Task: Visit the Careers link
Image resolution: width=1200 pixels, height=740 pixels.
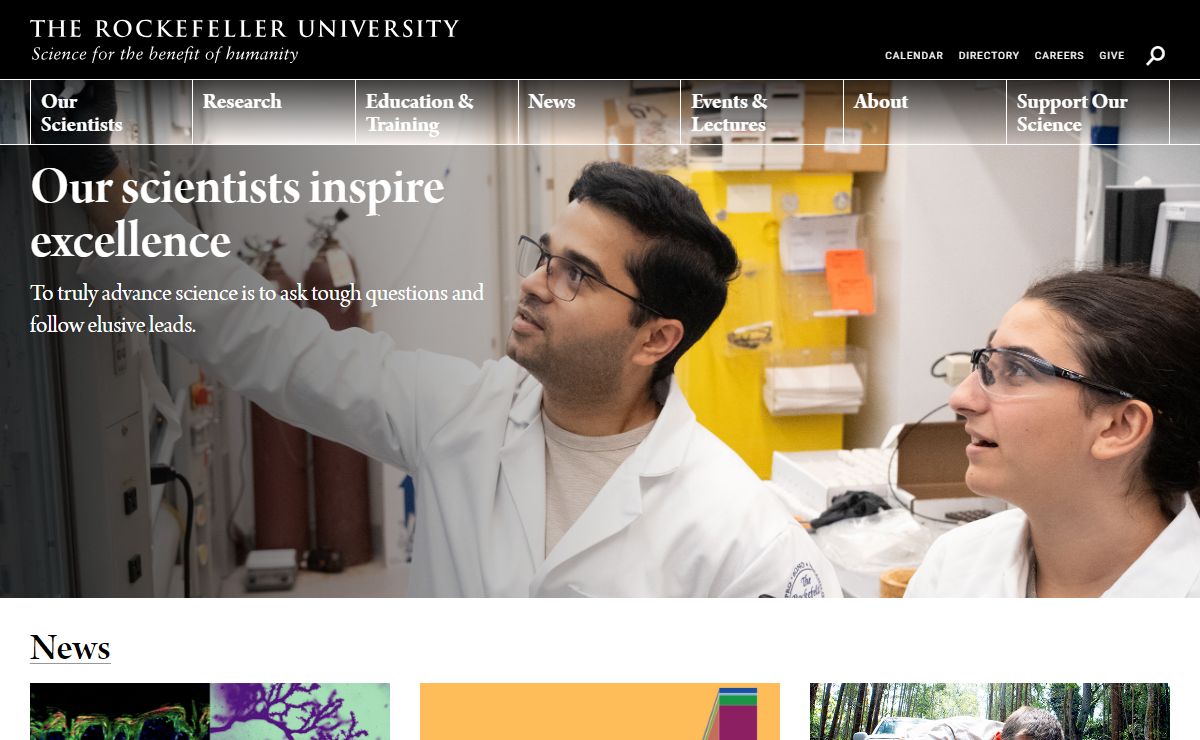Action: click(x=1059, y=56)
